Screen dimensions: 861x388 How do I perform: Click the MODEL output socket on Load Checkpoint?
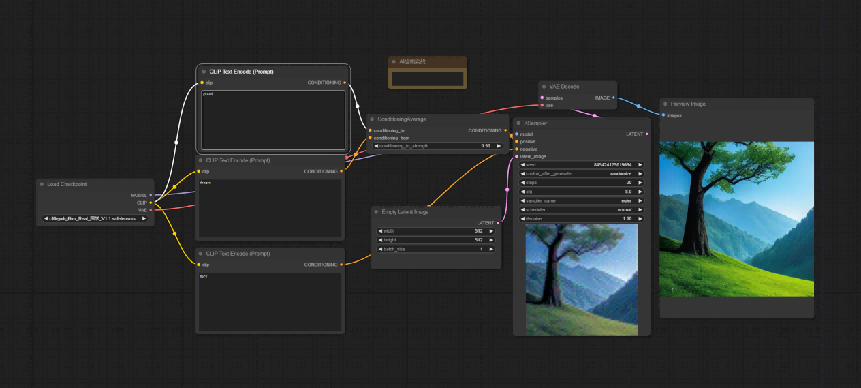(150, 195)
